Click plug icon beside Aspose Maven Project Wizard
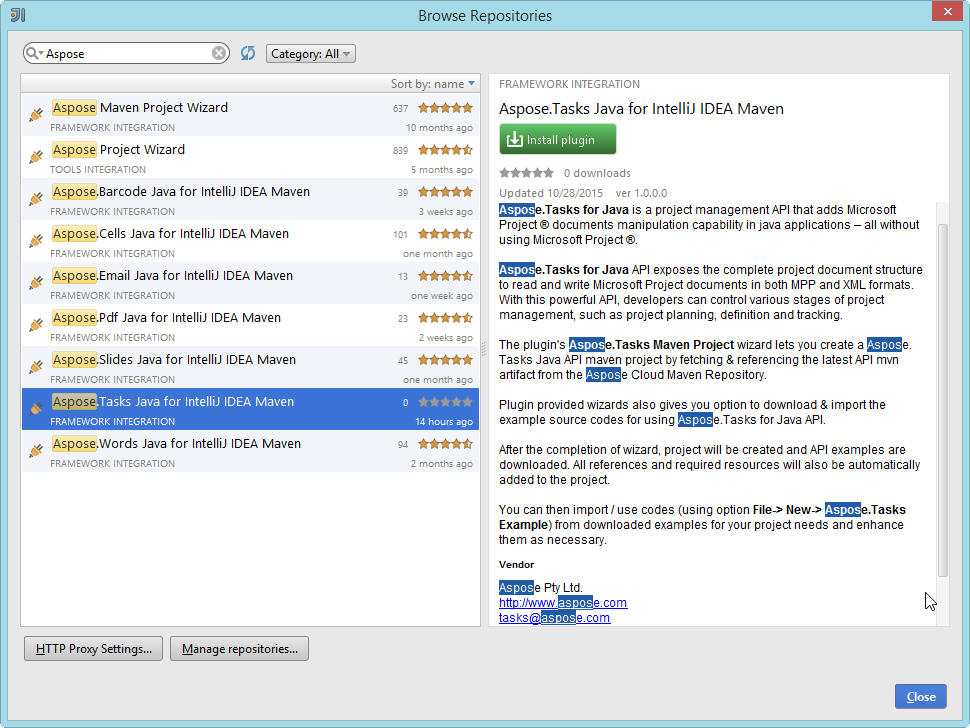 click(x=36, y=116)
